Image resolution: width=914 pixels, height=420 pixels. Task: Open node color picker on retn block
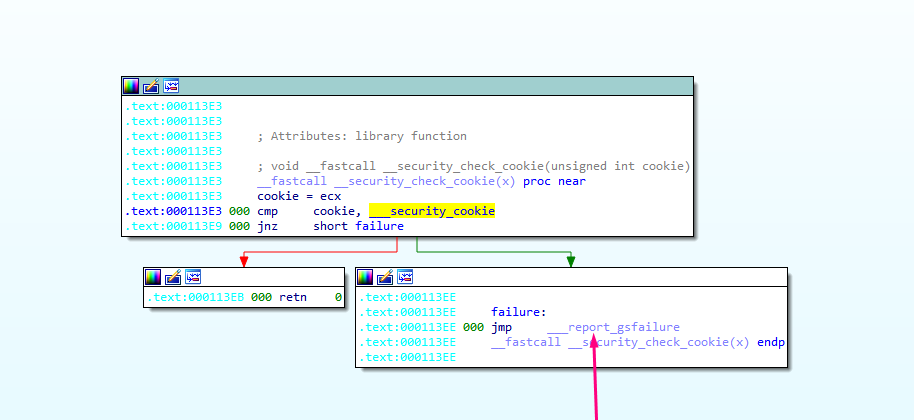click(153, 277)
